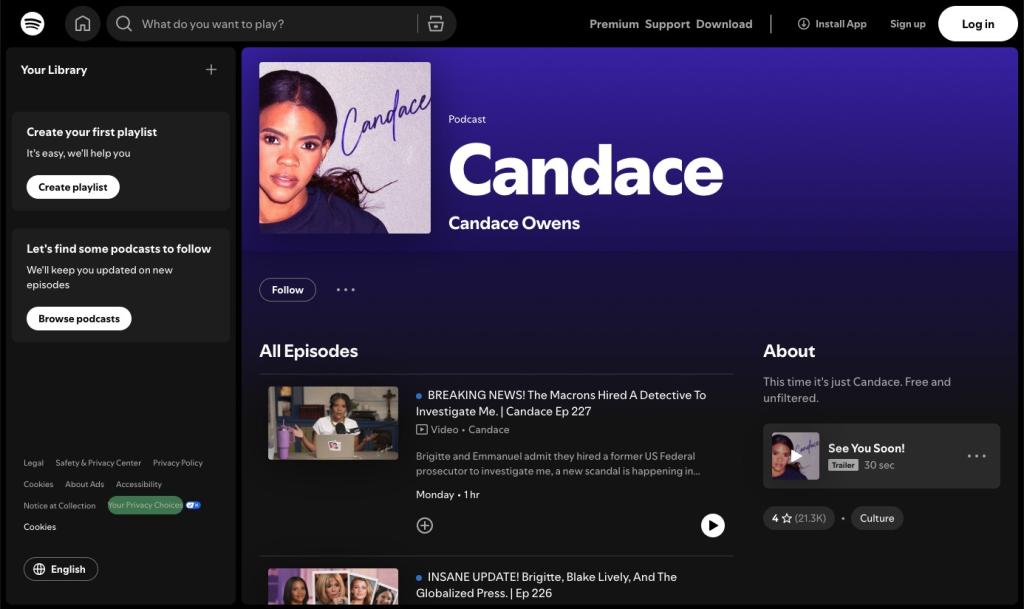Open Ep 226 episode thumbnail

[x=333, y=586]
